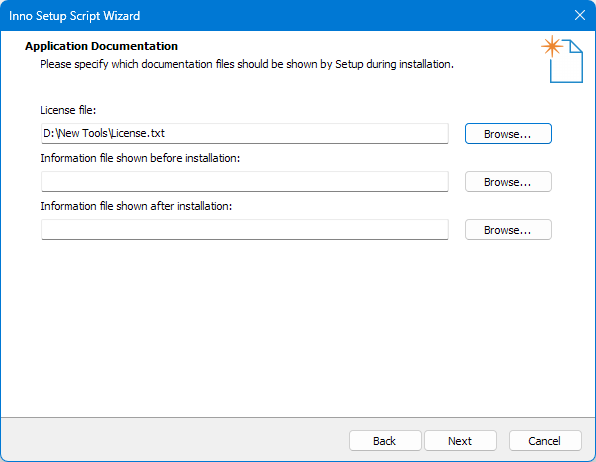
Task: Focus the before-installation information file field
Action: click(245, 181)
